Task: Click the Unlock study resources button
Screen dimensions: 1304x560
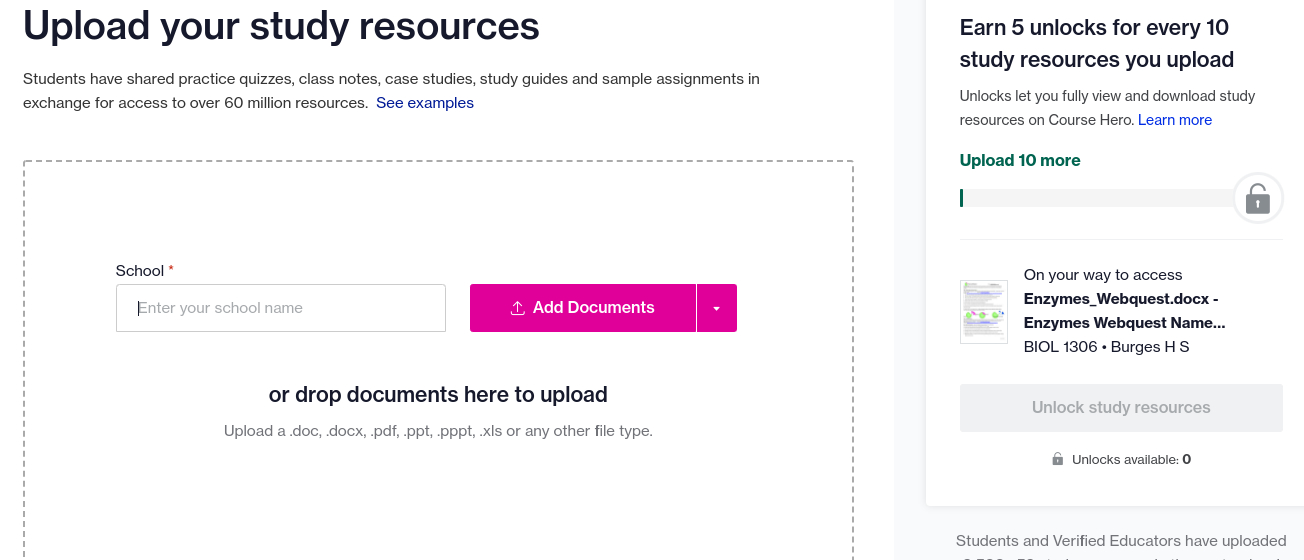Action: point(1121,408)
